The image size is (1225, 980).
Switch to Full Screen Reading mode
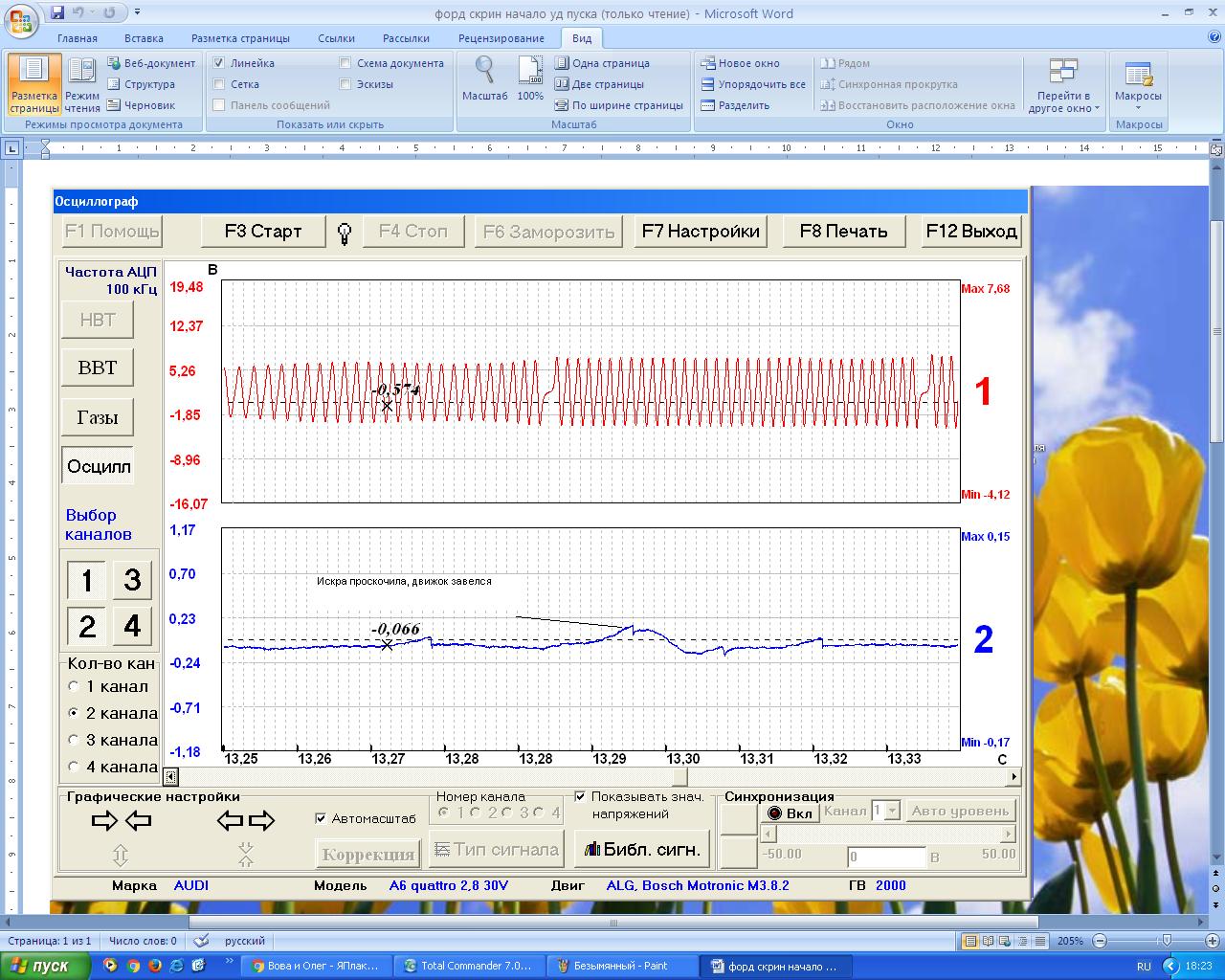[82, 85]
